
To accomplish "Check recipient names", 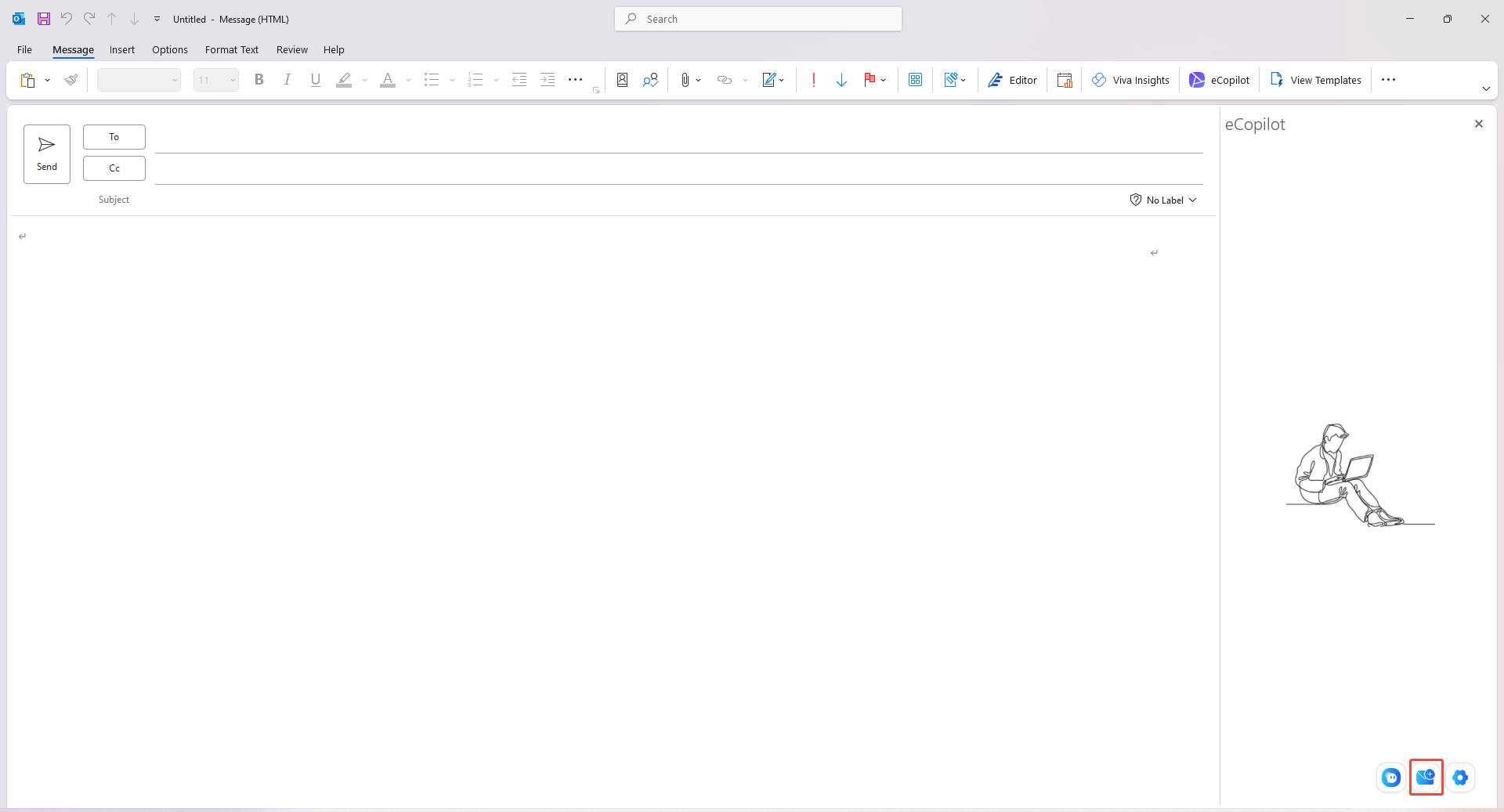I will (650, 80).
